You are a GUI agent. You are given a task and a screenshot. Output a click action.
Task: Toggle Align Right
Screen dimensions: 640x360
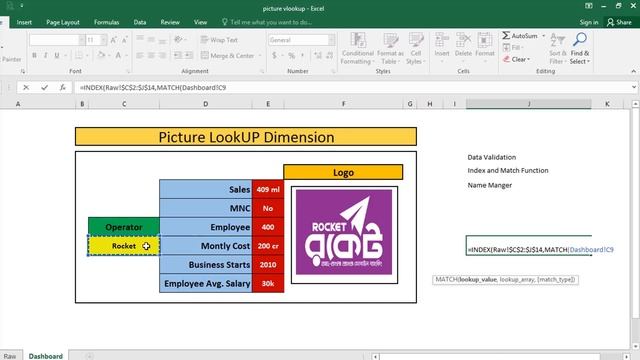(x=162, y=55)
